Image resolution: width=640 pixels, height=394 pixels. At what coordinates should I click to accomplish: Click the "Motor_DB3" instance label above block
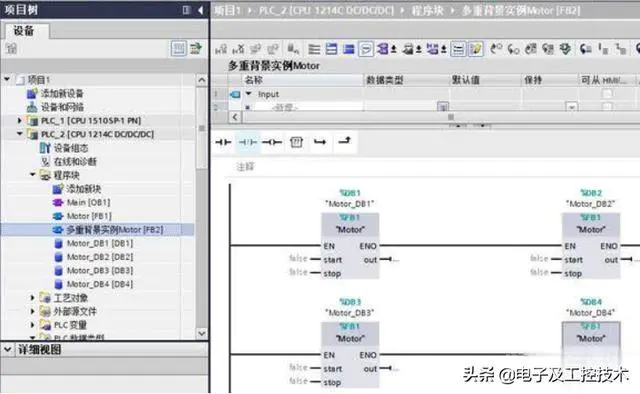click(x=349, y=312)
